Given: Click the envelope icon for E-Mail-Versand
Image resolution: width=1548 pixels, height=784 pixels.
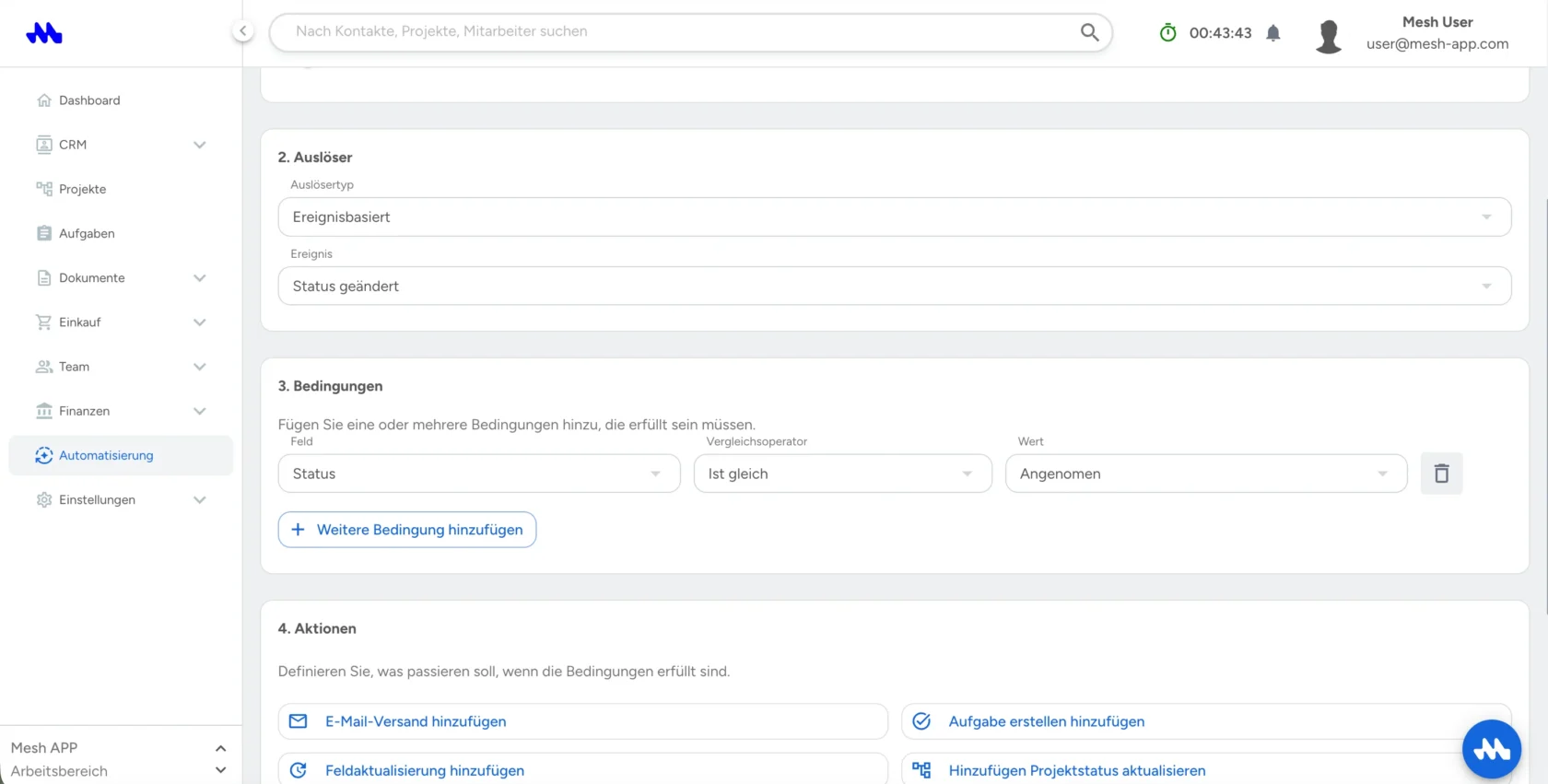Looking at the screenshot, I should [x=299, y=721].
